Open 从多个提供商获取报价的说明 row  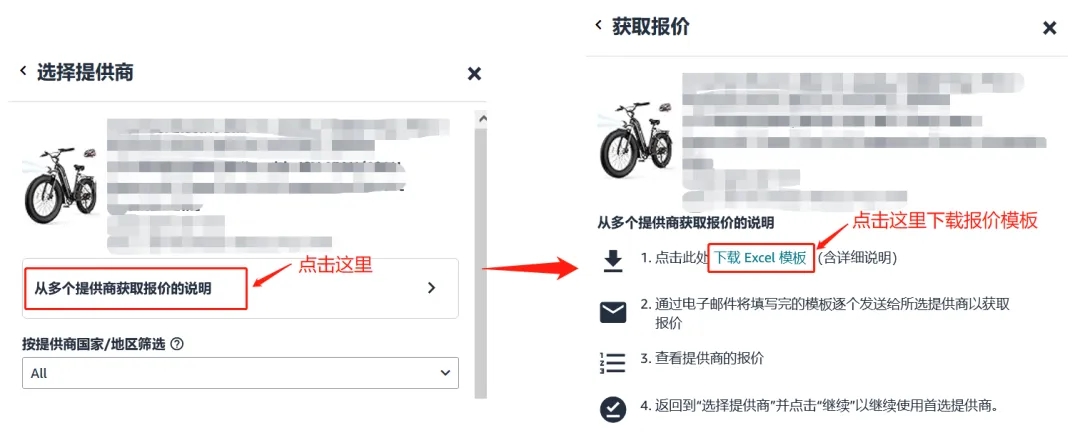pos(240,288)
